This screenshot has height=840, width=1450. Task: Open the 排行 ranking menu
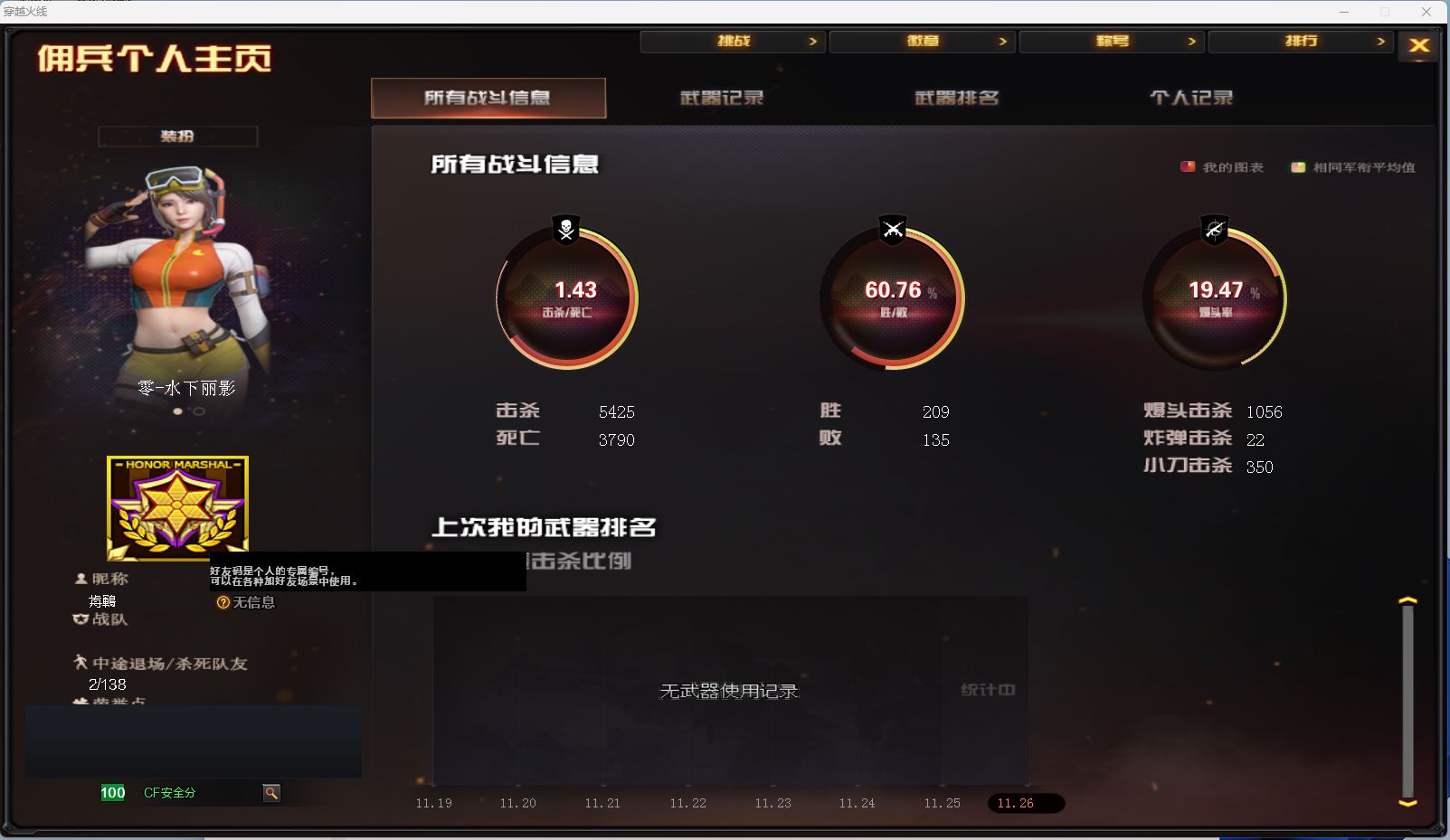tap(1301, 42)
